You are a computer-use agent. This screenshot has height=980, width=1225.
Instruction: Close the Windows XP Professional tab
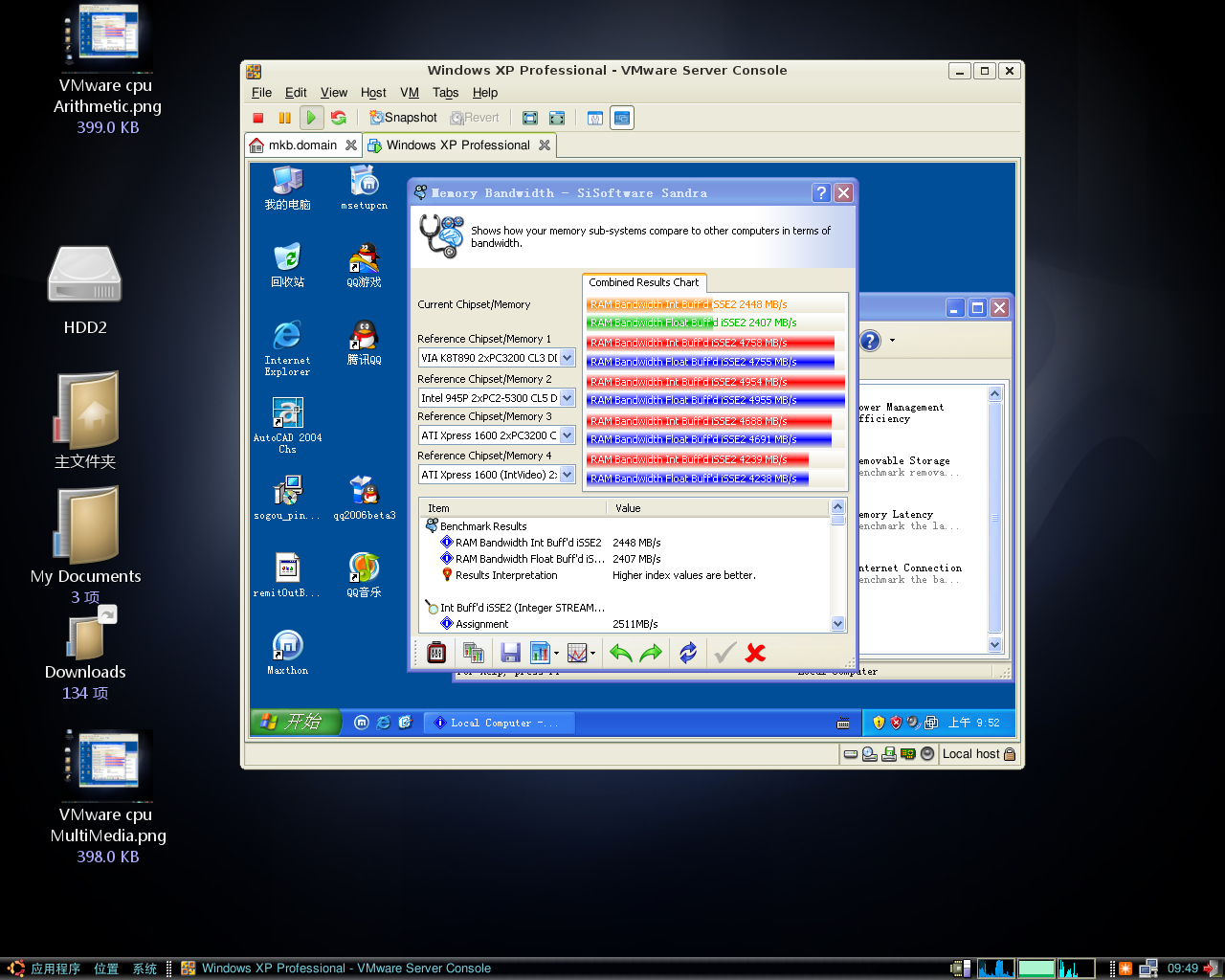pos(545,145)
